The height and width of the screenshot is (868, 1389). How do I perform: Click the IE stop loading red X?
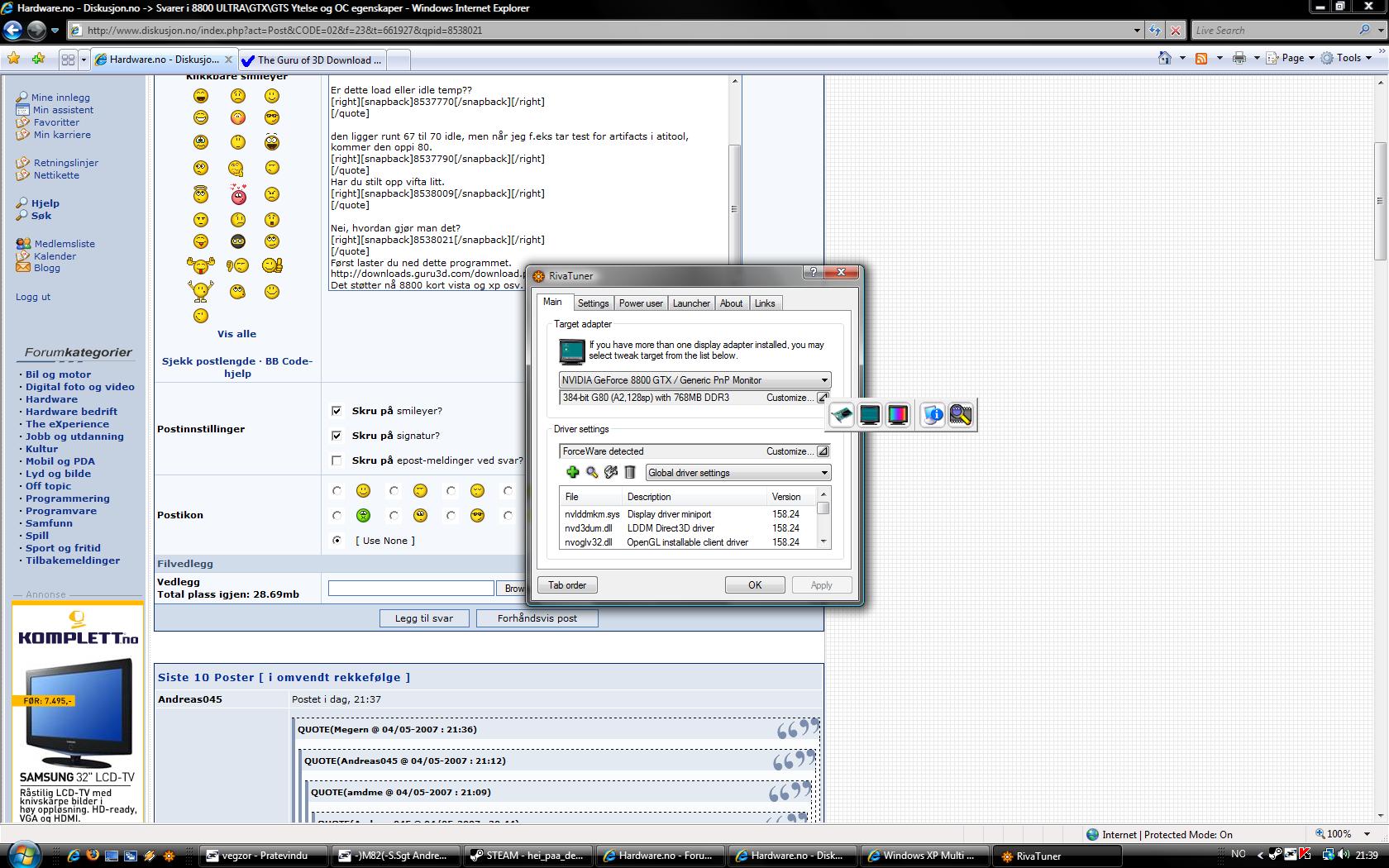(x=1175, y=31)
